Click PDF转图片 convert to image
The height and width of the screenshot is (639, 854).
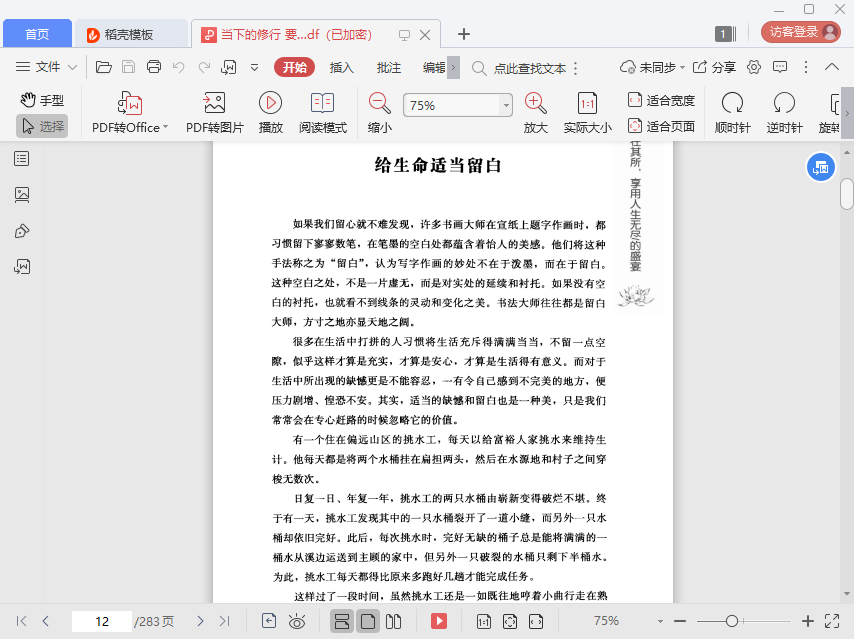pos(215,113)
